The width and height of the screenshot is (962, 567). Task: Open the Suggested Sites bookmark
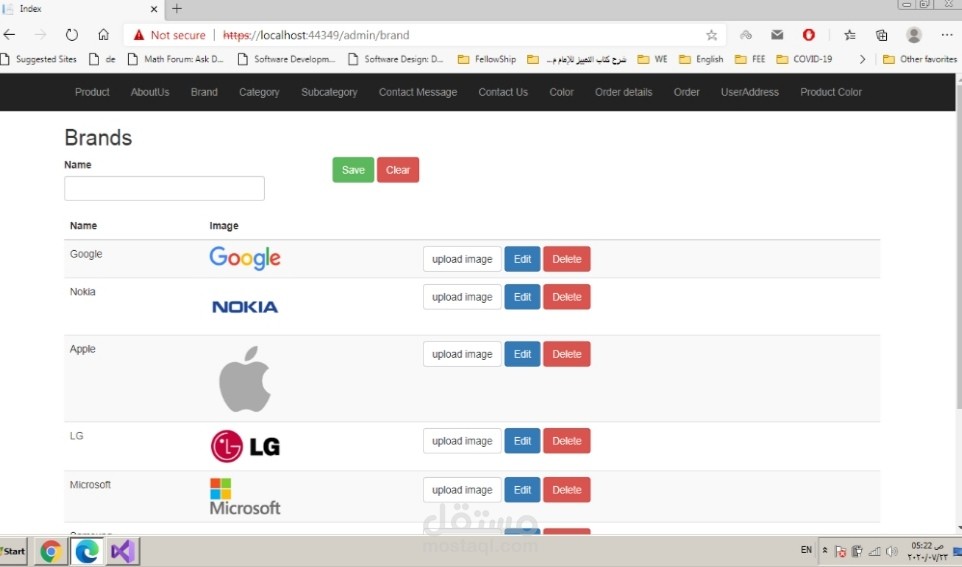point(39,59)
